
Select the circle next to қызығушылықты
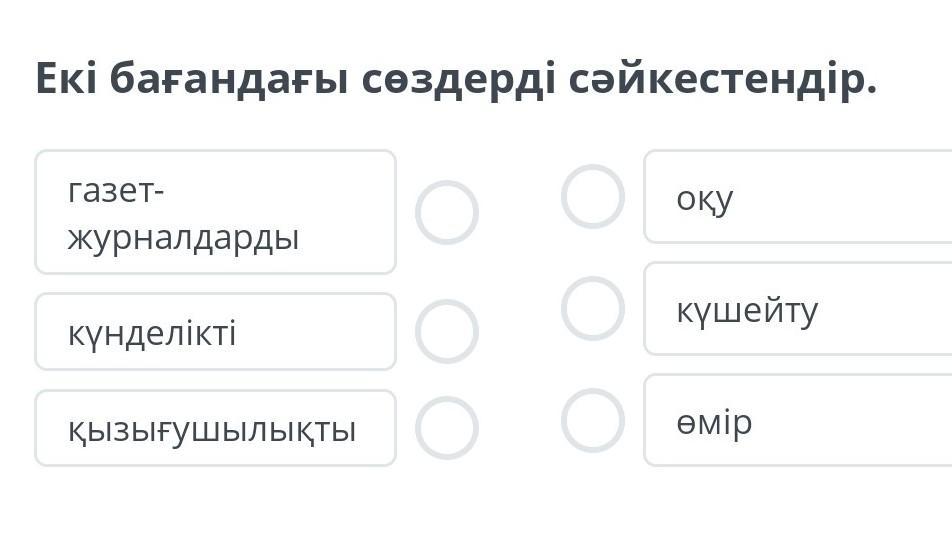447,428
